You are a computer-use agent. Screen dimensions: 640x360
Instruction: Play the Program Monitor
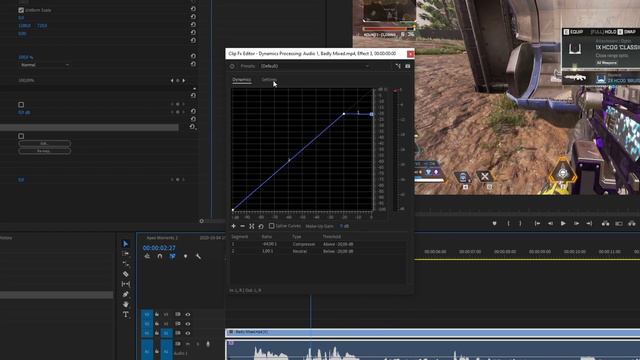tap(563, 224)
